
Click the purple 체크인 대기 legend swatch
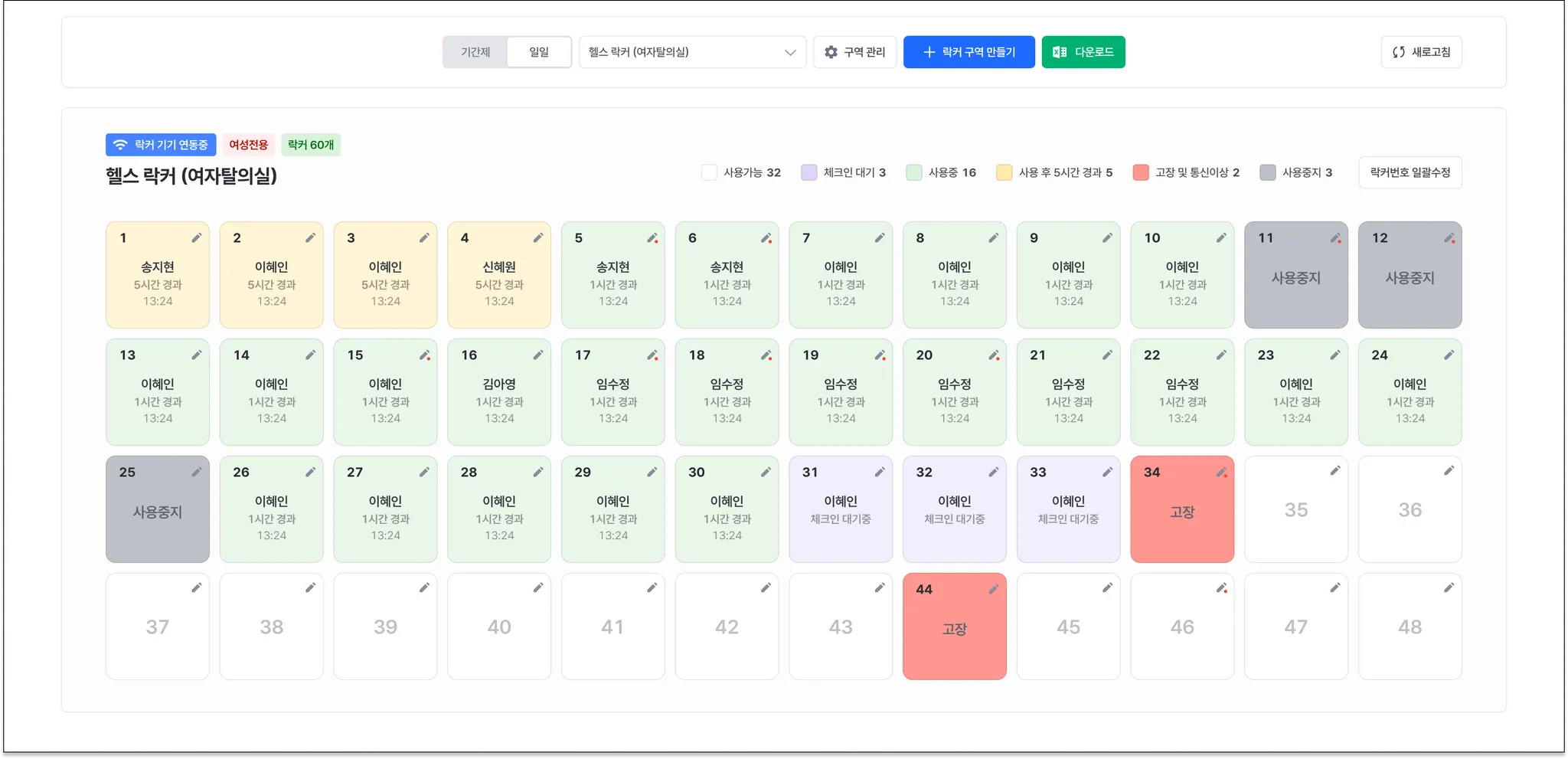tap(808, 172)
